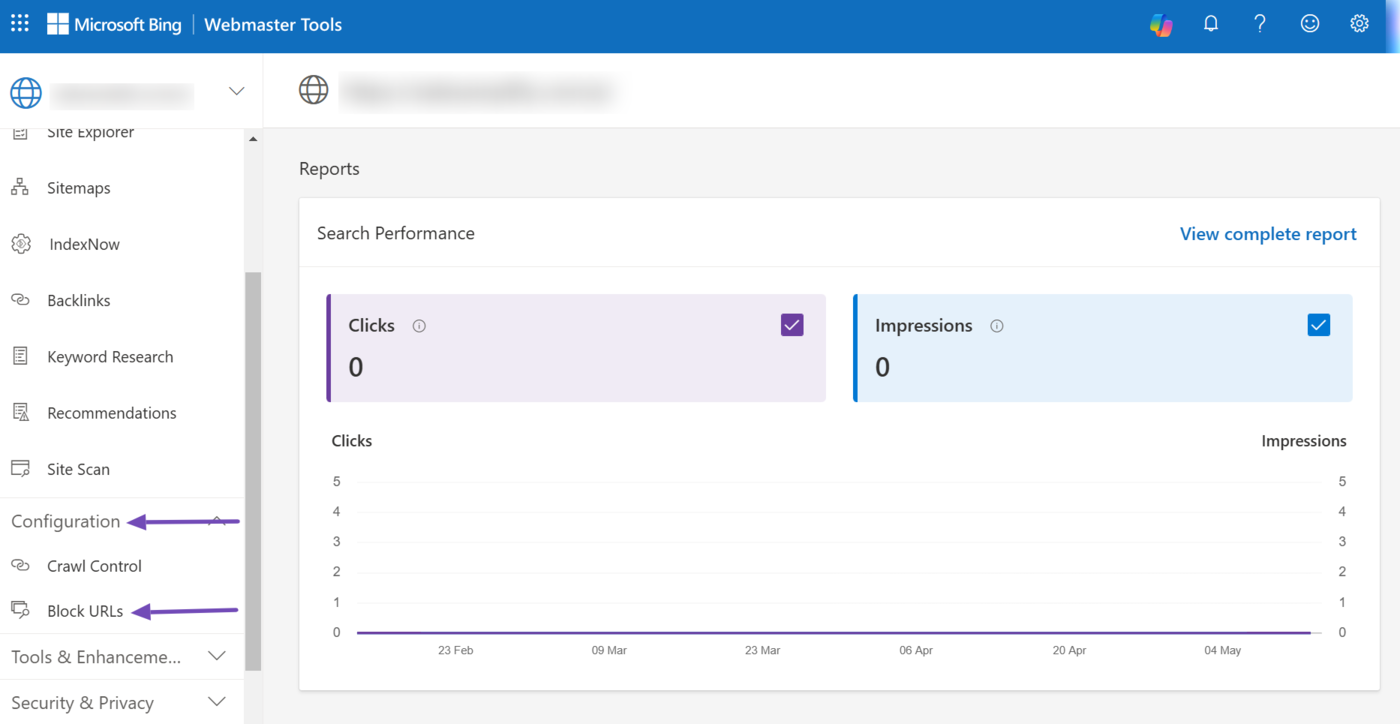The height and width of the screenshot is (724, 1400).
Task: Click the Impressions info icon
Action: (x=996, y=326)
